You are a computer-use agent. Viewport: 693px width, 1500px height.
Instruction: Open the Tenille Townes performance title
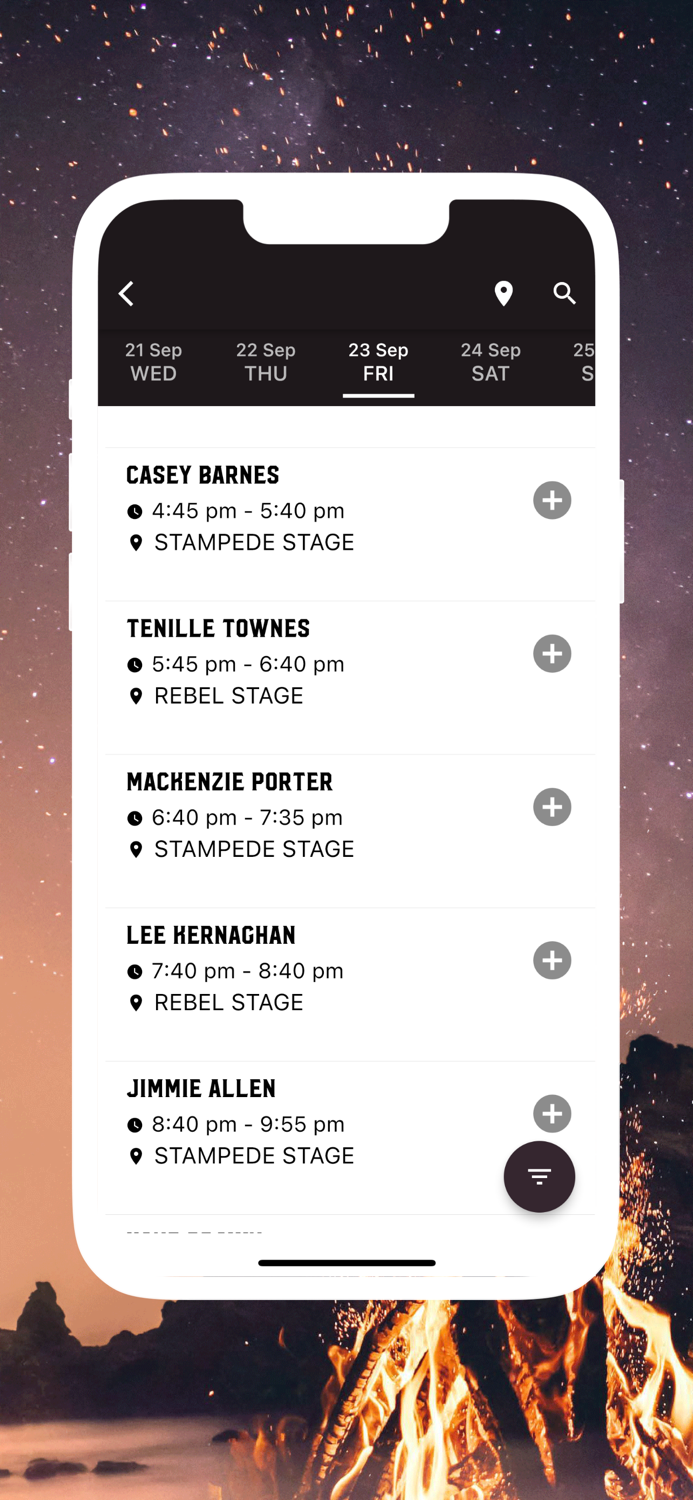coord(218,628)
